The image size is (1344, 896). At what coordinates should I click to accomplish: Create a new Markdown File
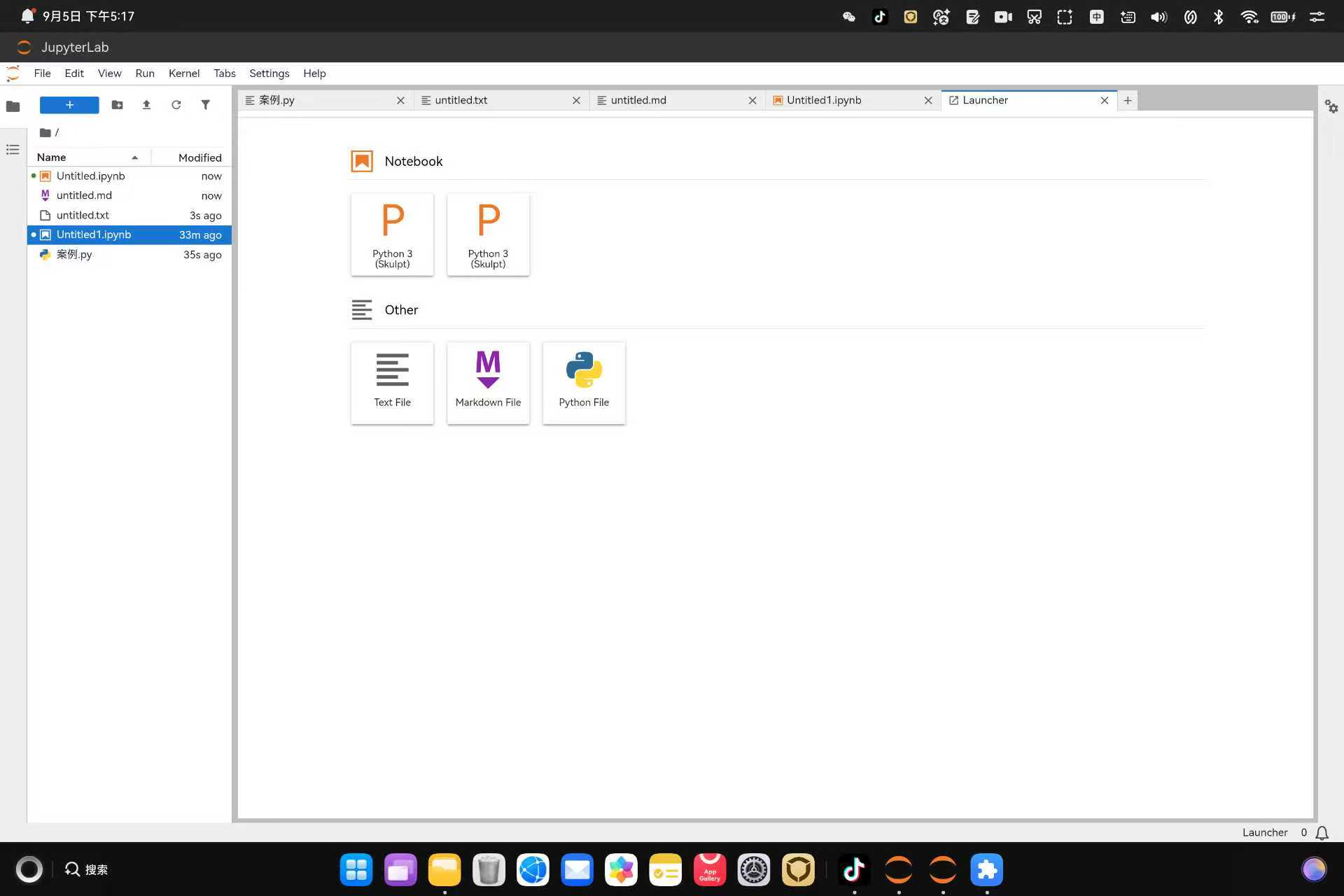pyautogui.click(x=488, y=383)
